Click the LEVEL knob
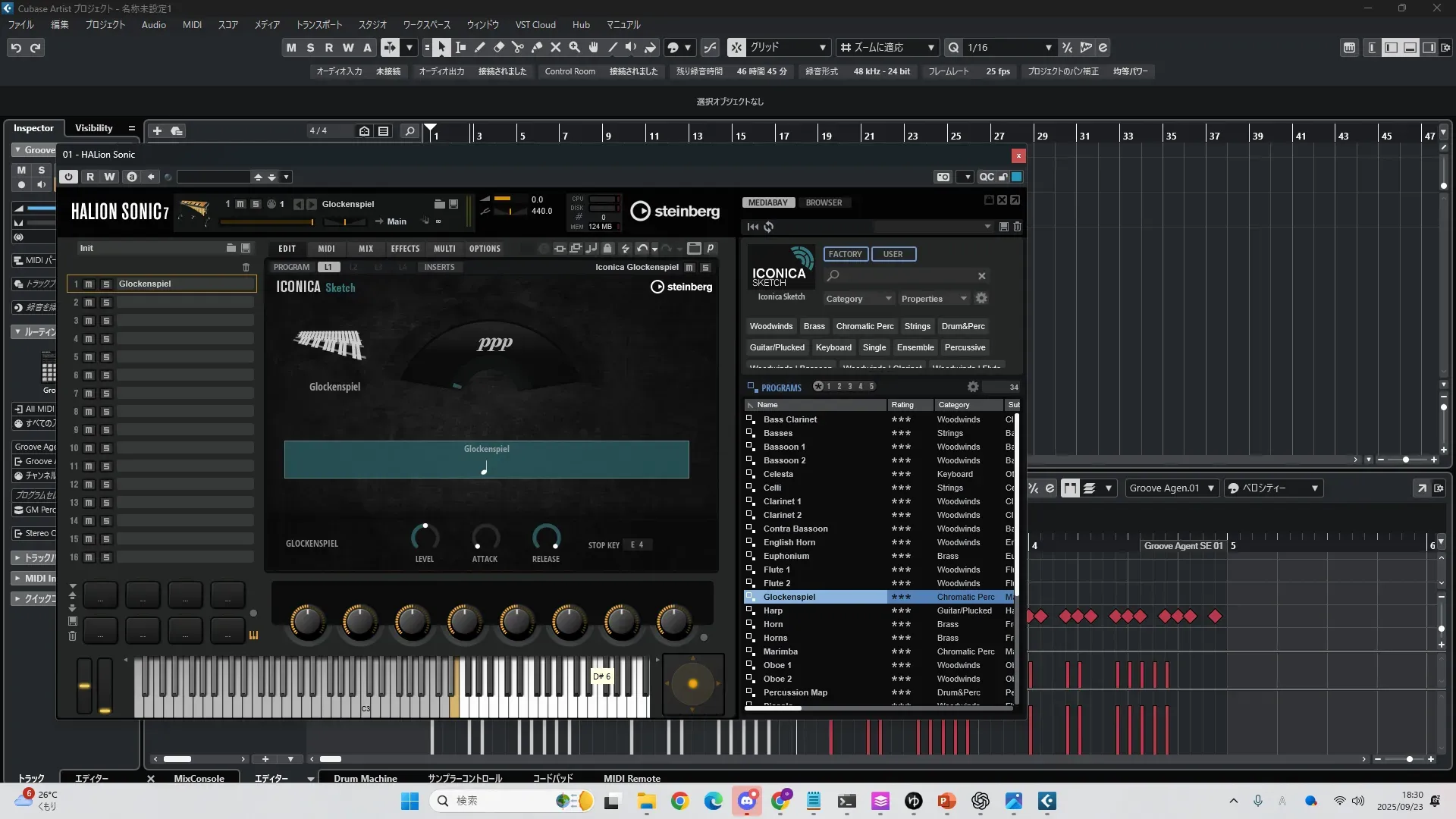The height and width of the screenshot is (819, 1456). point(425,538)
